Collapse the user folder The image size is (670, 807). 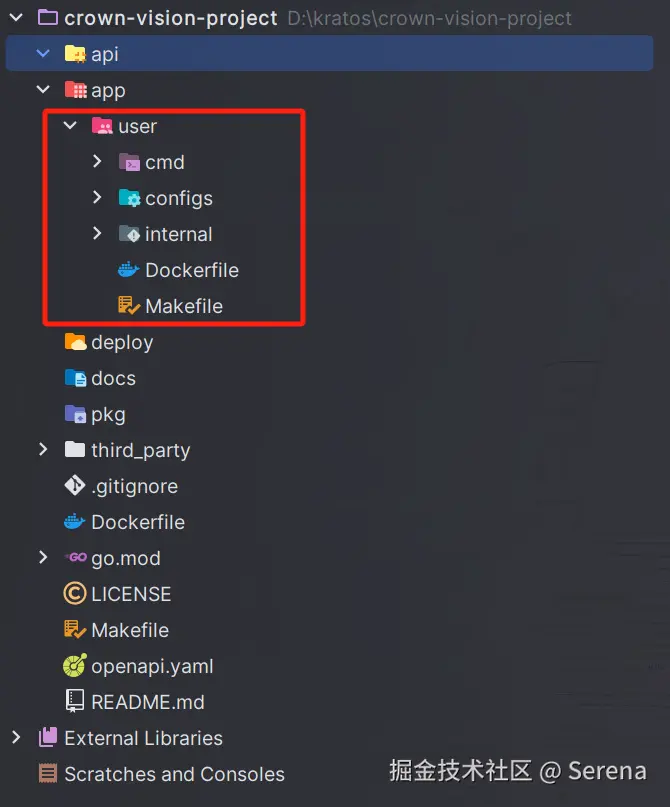click(70, 125)
